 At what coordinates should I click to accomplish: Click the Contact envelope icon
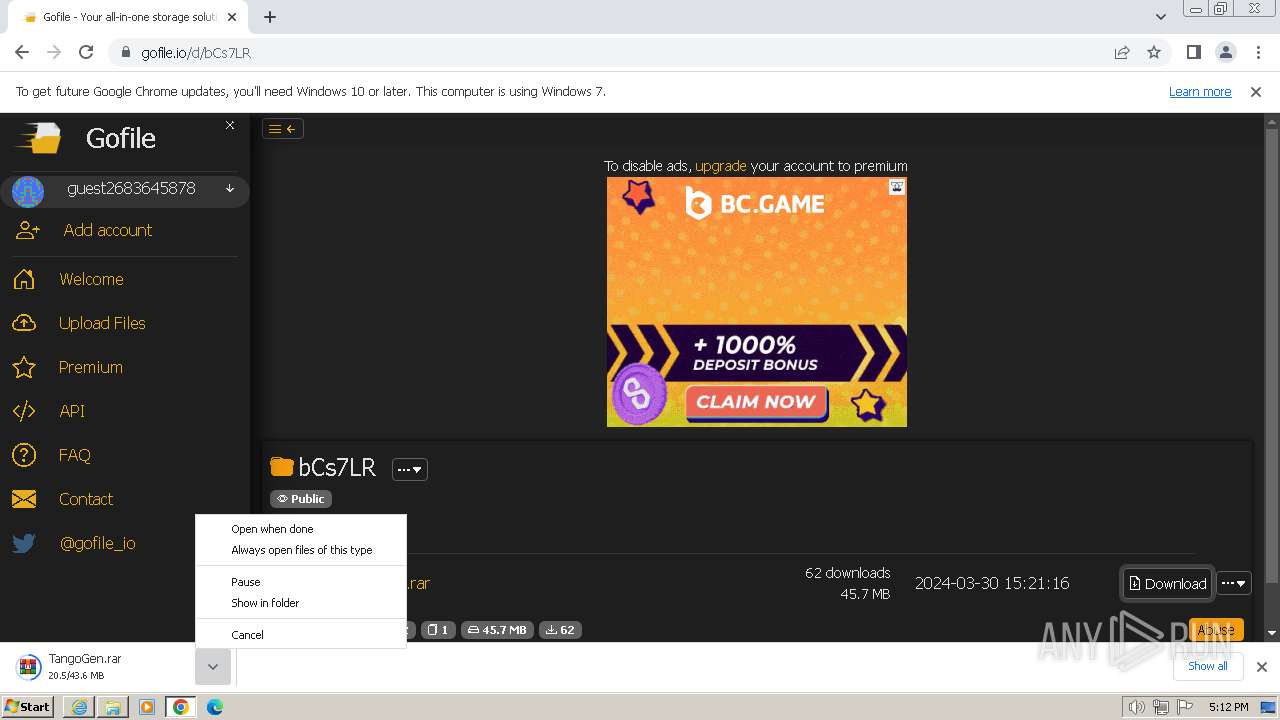(x=24, y=499)
